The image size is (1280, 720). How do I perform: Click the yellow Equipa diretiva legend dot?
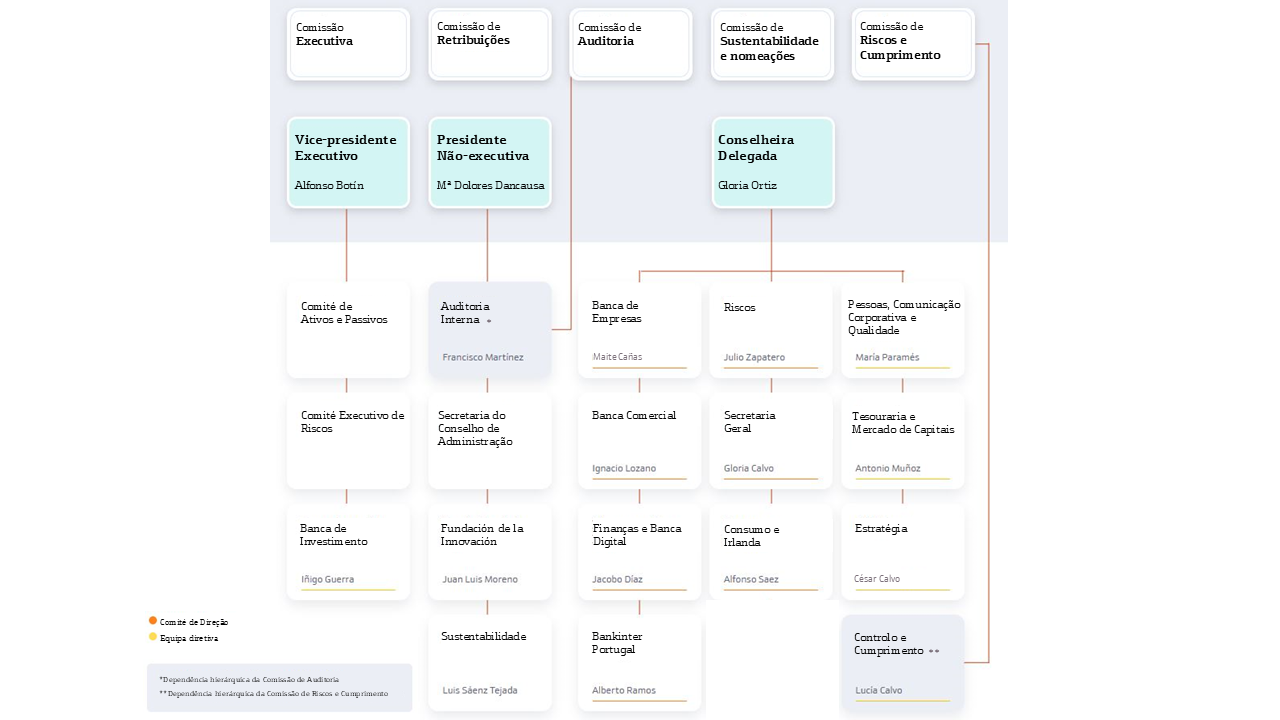tap(153, 637)
